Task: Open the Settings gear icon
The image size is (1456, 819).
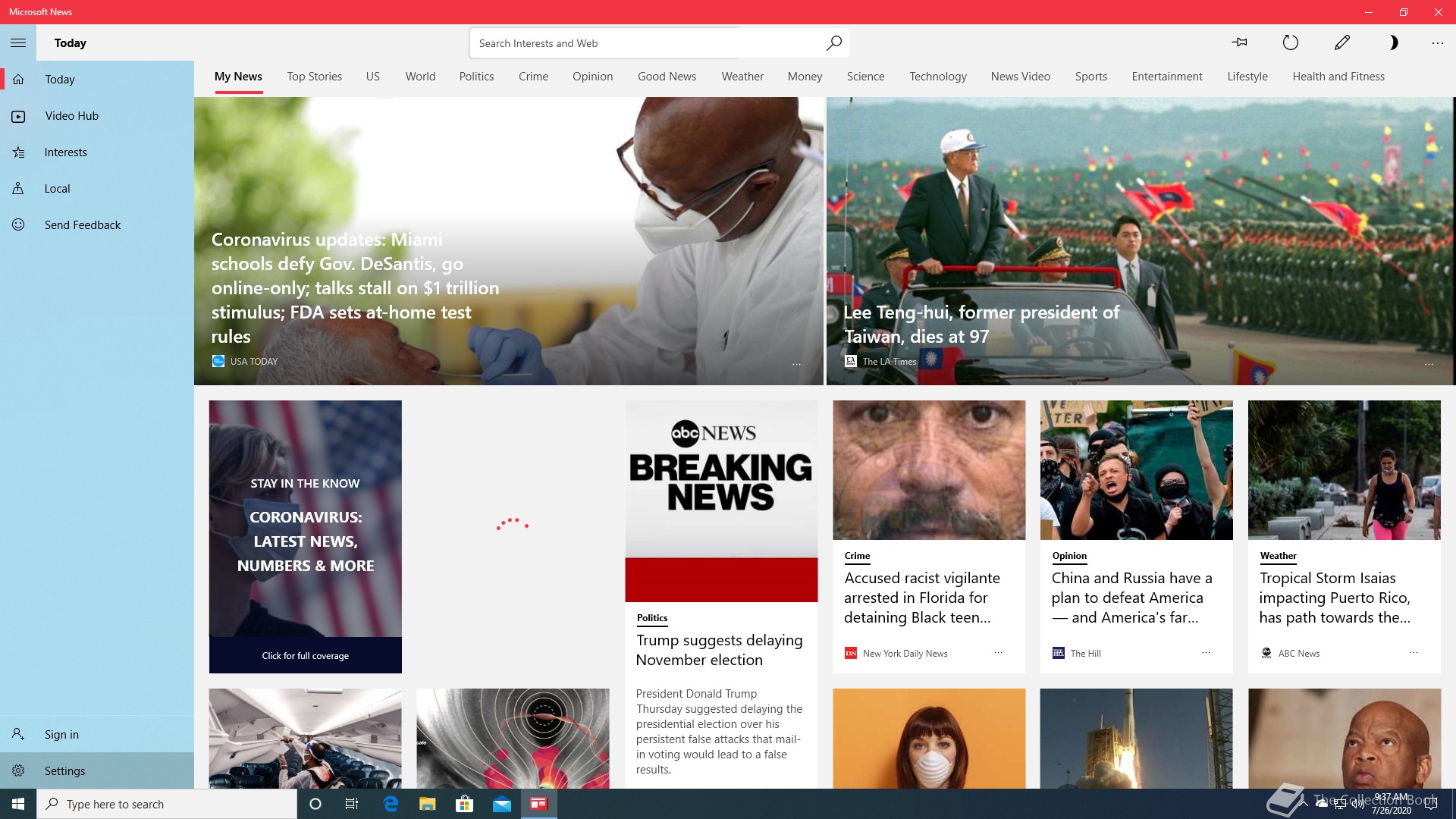Action: point(18,770)
